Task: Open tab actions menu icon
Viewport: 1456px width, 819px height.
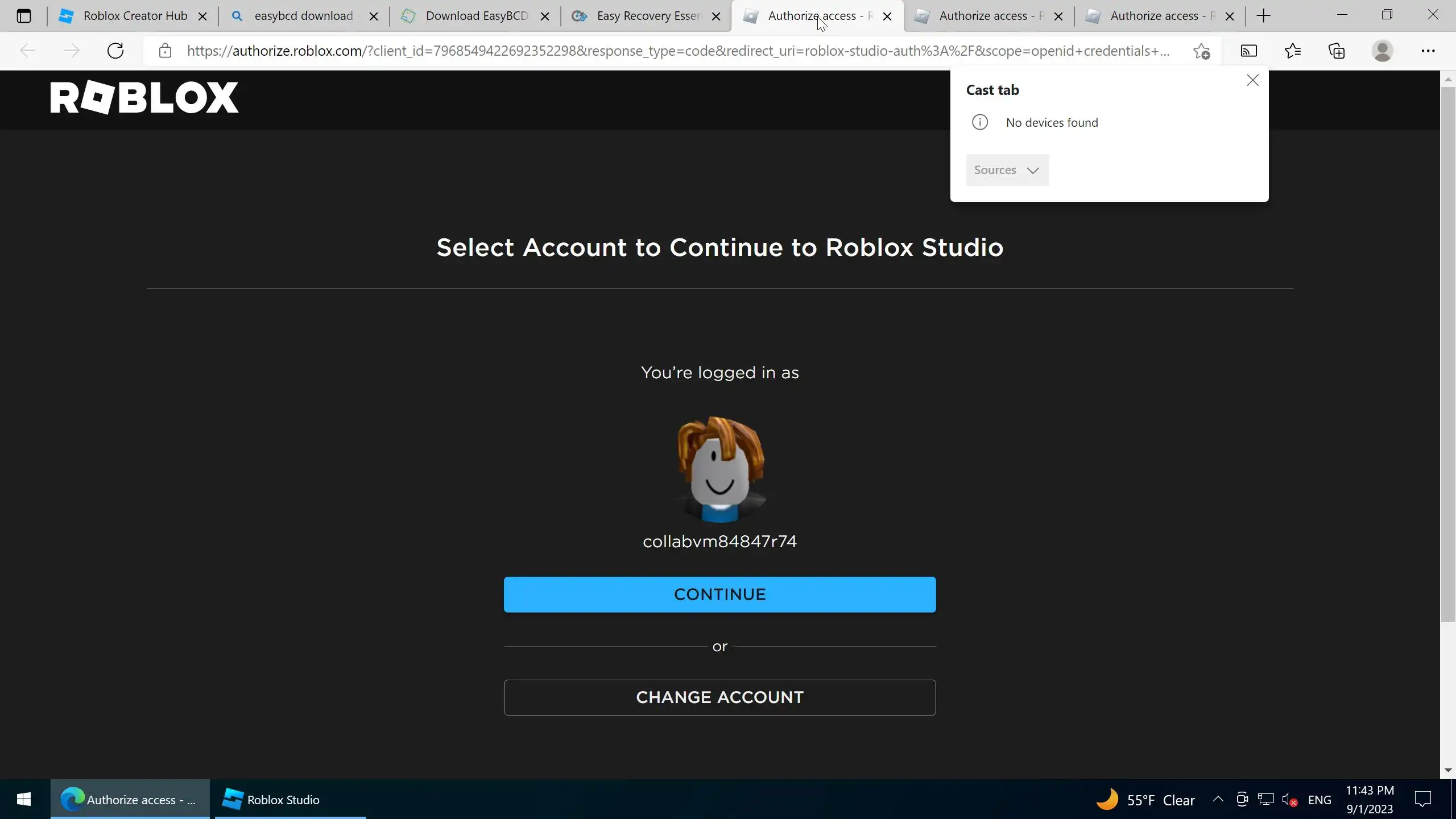Action: tap(24, 16)
